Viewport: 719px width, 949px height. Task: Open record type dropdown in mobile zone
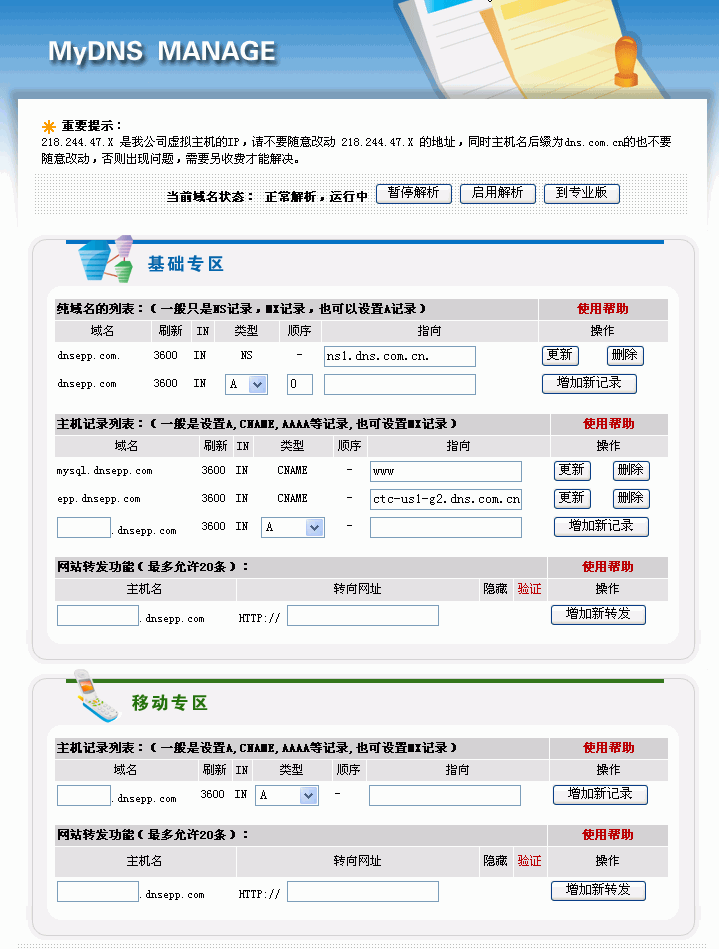pos(287,795)
